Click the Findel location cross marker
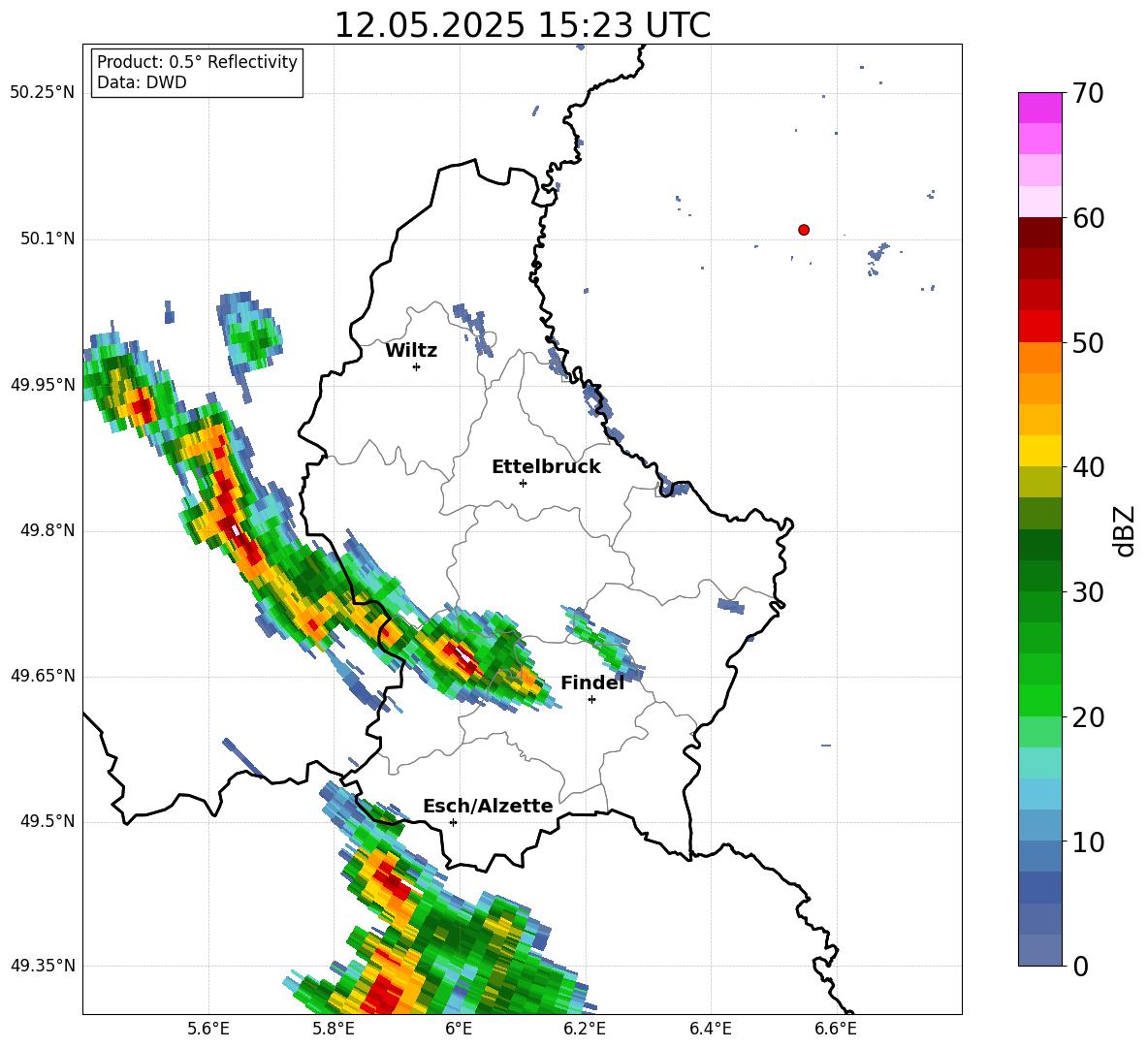The height and width of the screenshot is (1048, 1148). [x=591, y=700]
